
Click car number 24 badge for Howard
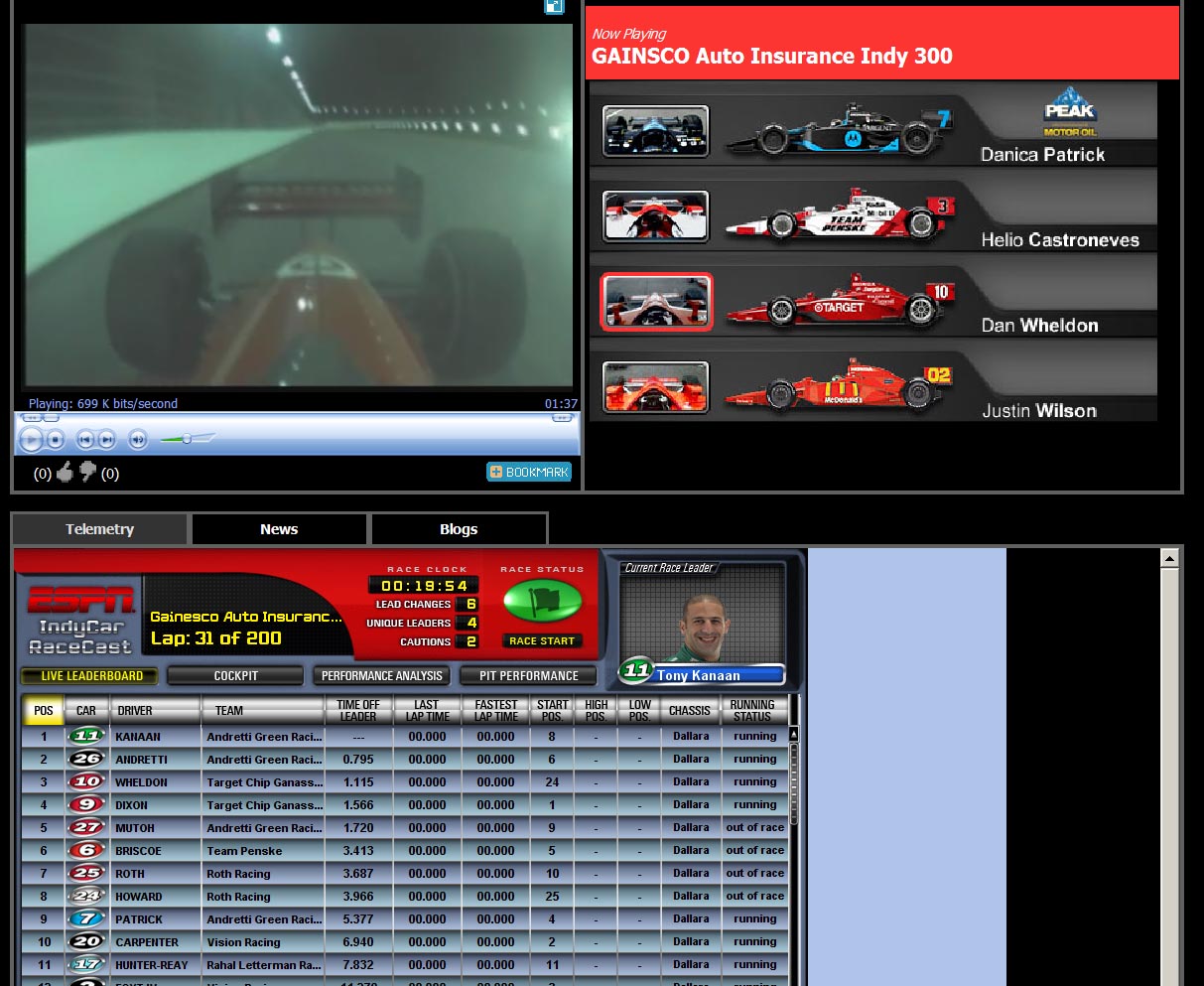pyautogui.click(x=86, y=896)
